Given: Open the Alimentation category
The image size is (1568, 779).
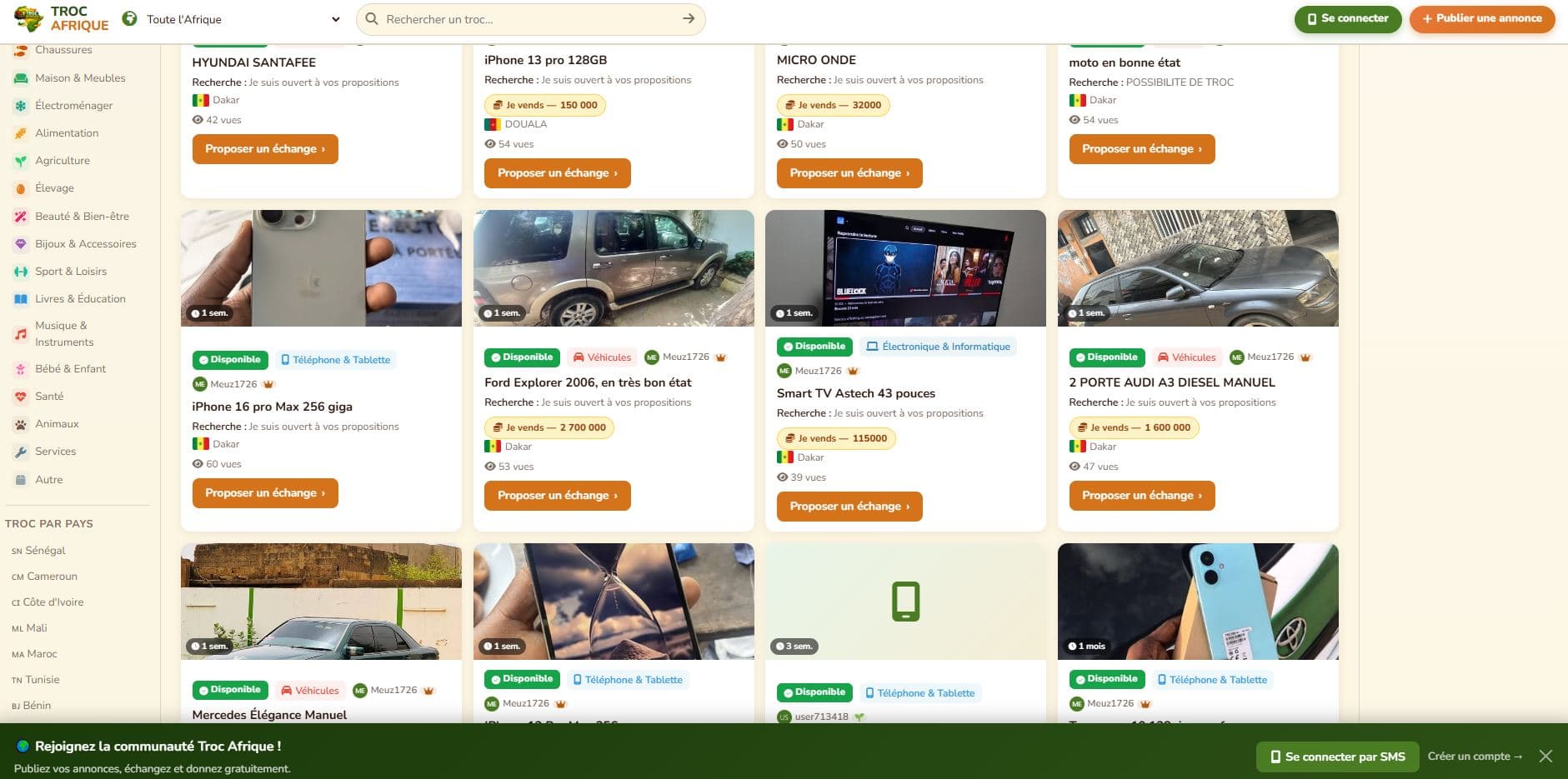Looking at the screenshot, I should [x=67, y=133].
